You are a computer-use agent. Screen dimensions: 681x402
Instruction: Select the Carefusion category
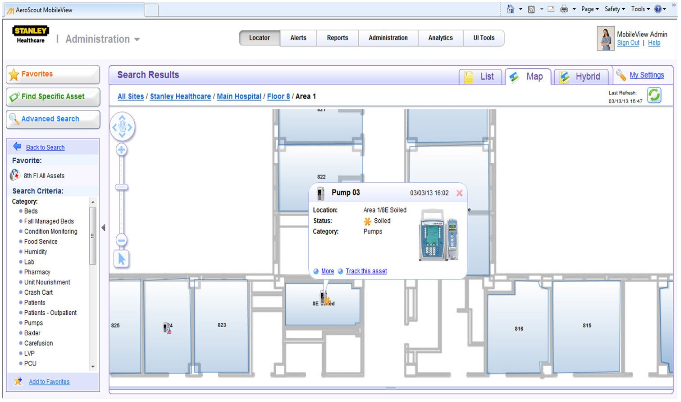coord(39,343)
